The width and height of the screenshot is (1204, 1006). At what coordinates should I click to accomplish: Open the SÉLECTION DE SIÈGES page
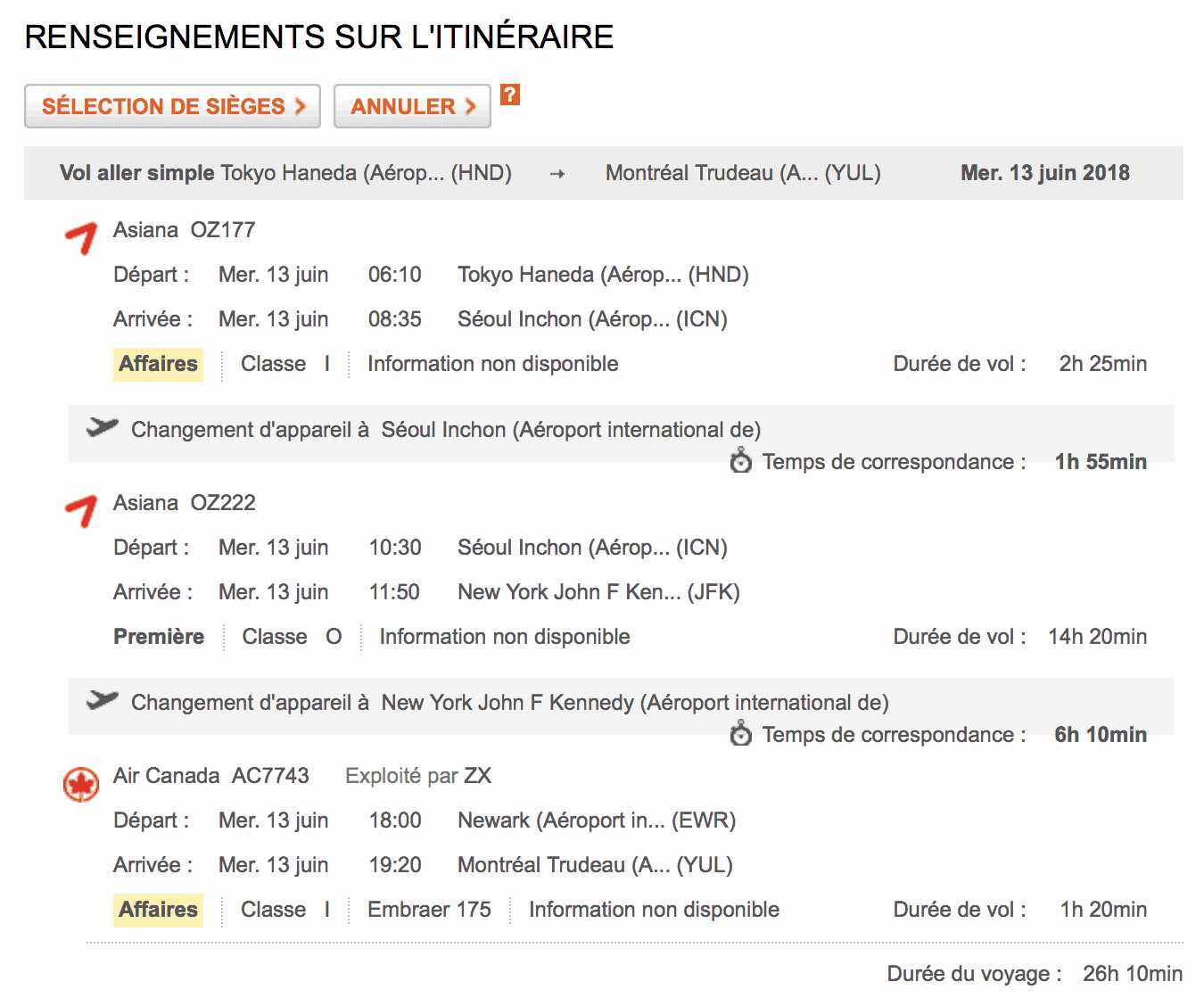tap(171, 106)
